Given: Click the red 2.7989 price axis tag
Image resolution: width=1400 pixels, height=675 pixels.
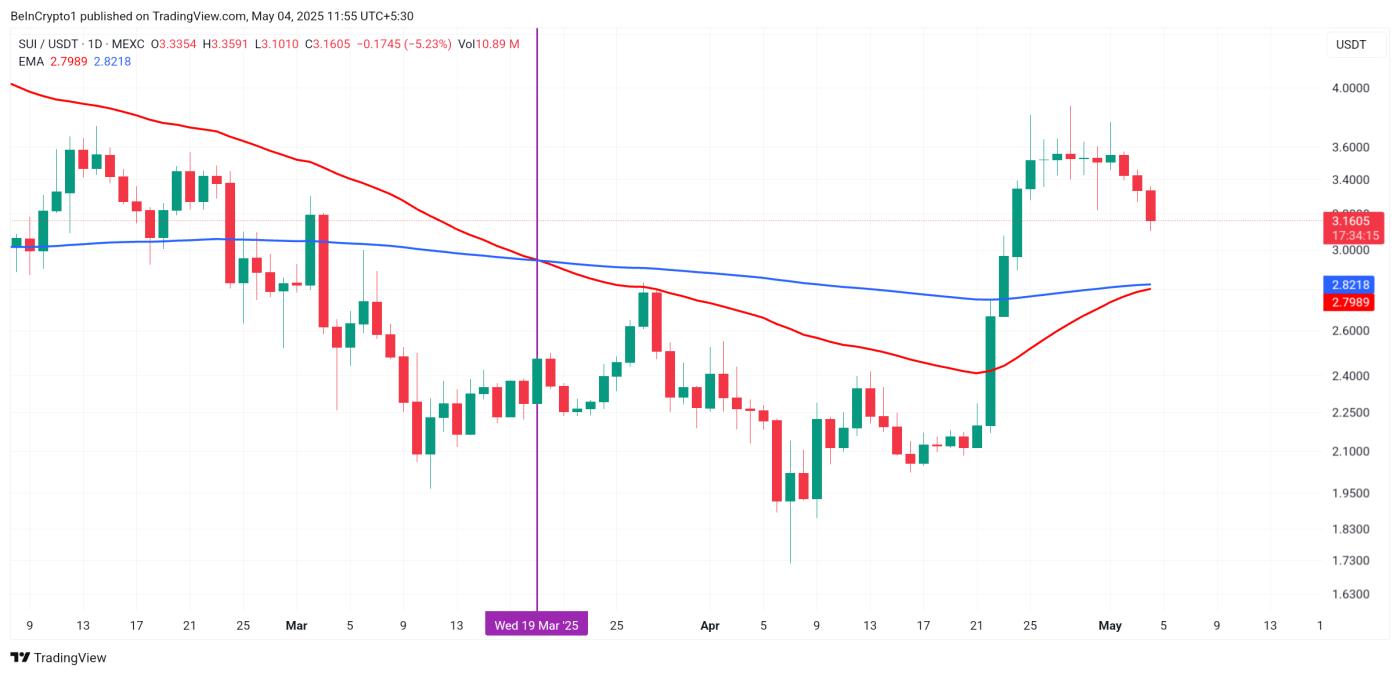Looking at the screenshot, I should click(1352, 301).
